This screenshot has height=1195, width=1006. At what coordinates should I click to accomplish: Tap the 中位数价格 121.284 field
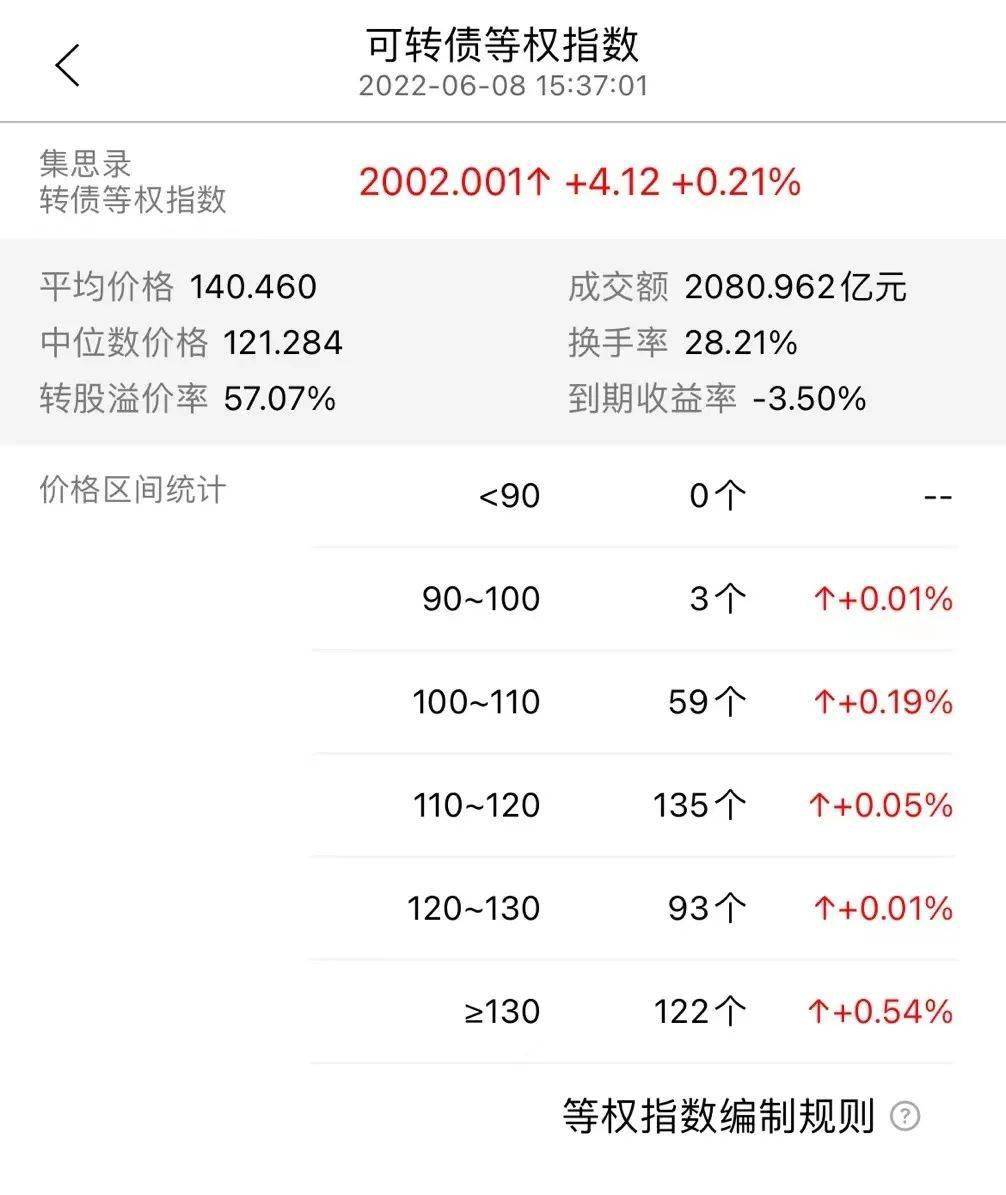coord(191,343)
